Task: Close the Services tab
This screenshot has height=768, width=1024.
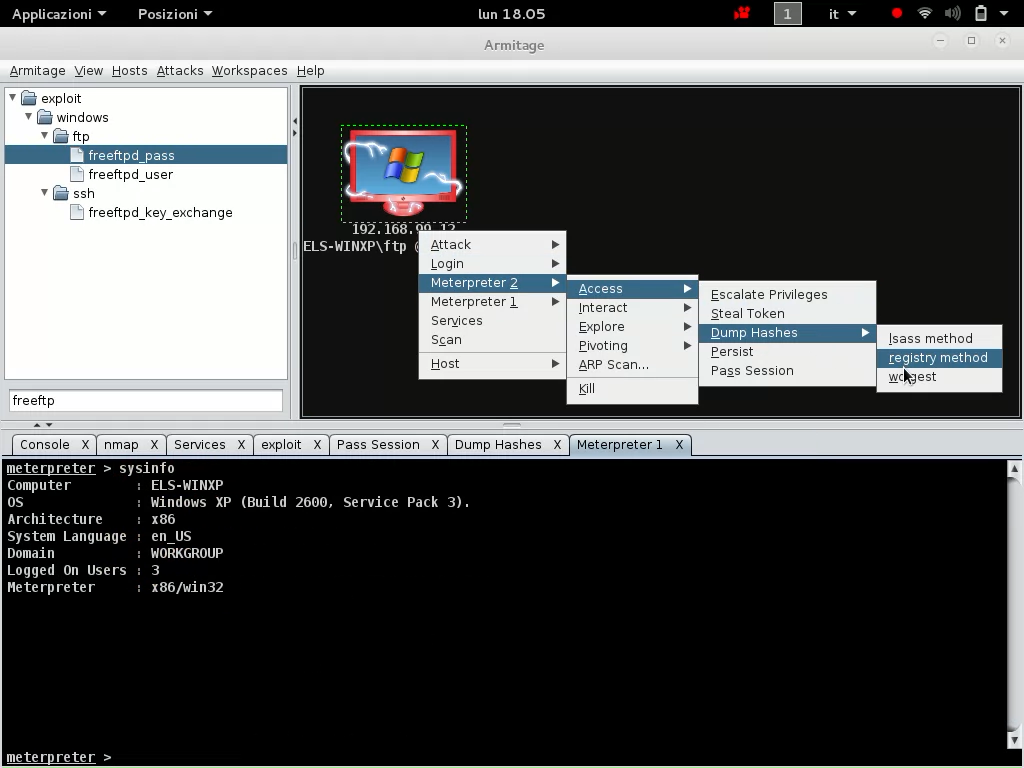Action: (x=241, y=445)
